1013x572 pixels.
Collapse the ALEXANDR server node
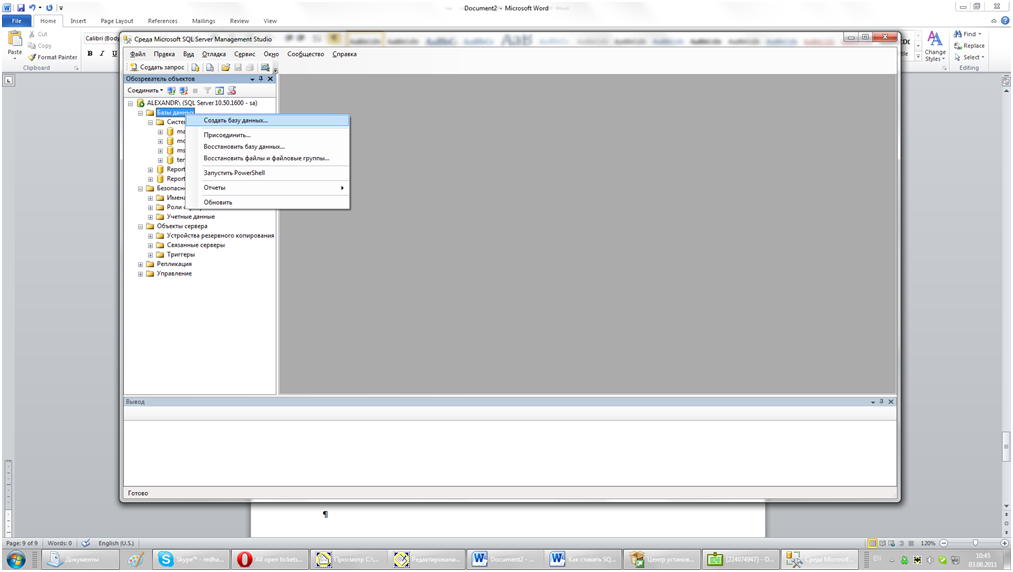(131, 103)
